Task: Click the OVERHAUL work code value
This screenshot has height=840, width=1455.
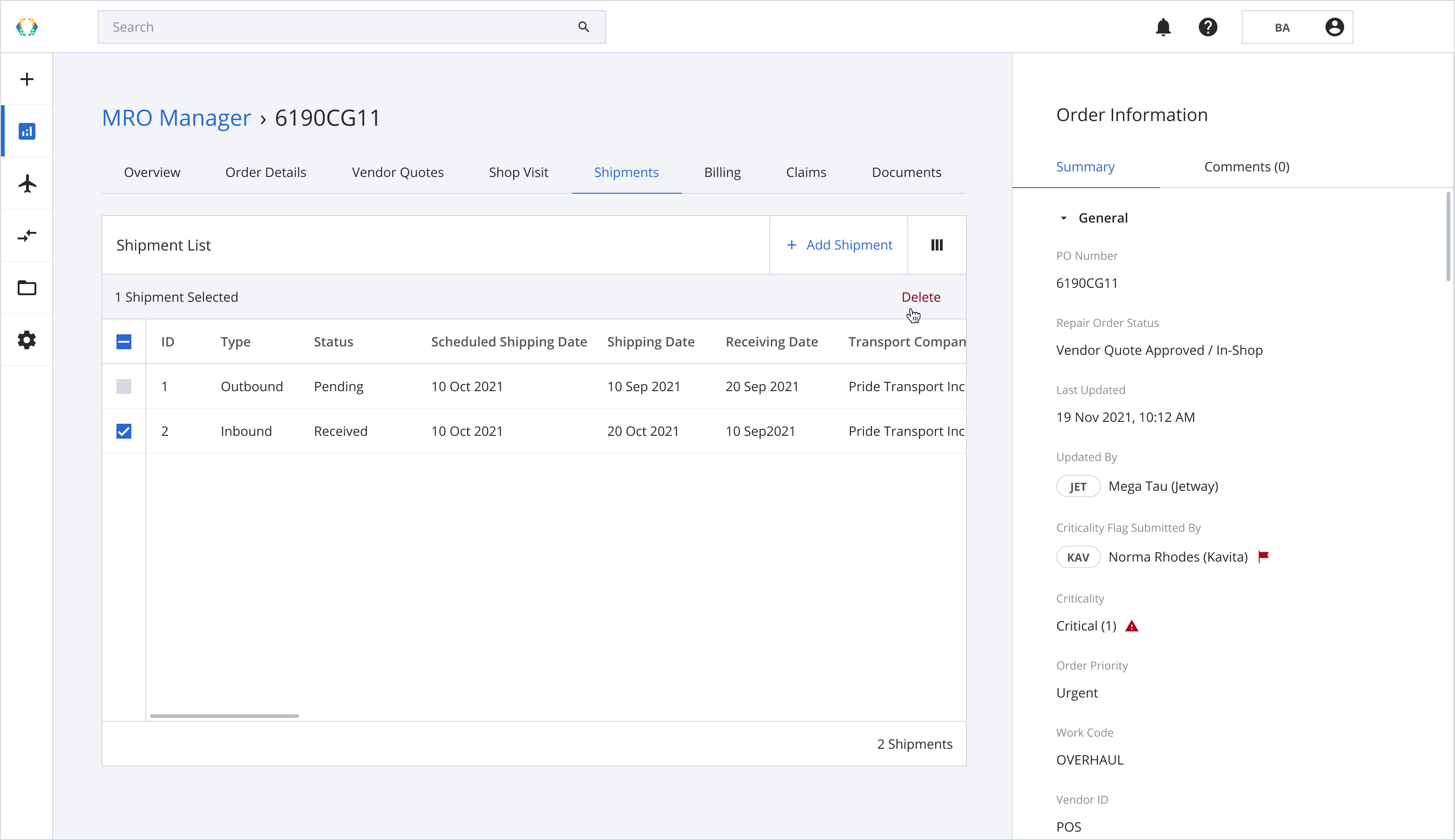Action: coord(1090,760)
